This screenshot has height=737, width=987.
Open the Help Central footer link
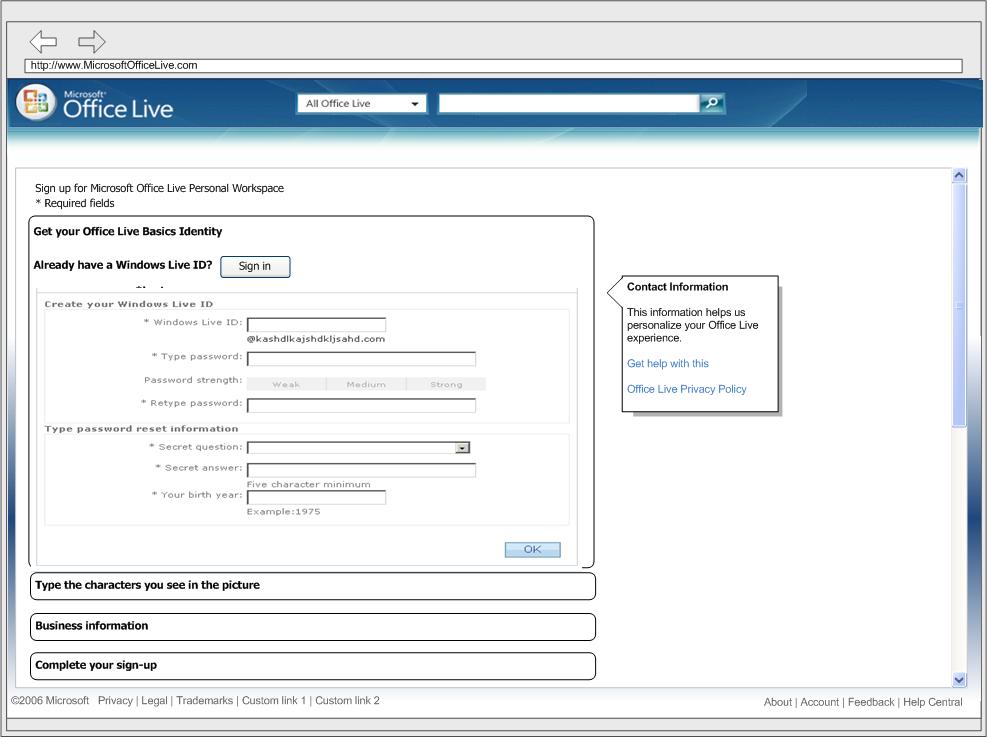click(x=933, y=702)
